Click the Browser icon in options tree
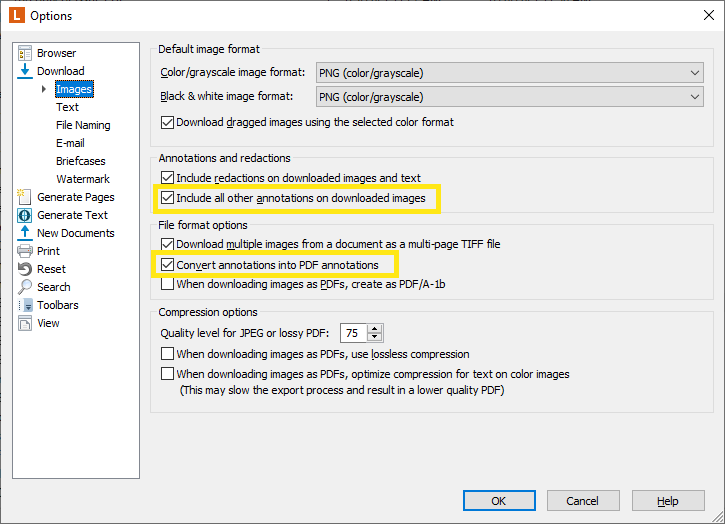Image resolution: width=725 pixels, height=524 pixels. [x=25, y=53]
